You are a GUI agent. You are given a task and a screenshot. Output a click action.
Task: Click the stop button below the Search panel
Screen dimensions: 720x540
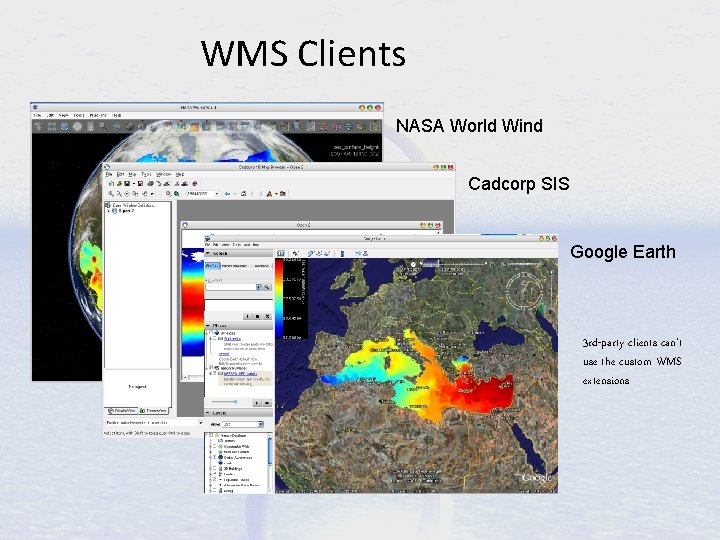pyautogui.click(x=258, y=316)
